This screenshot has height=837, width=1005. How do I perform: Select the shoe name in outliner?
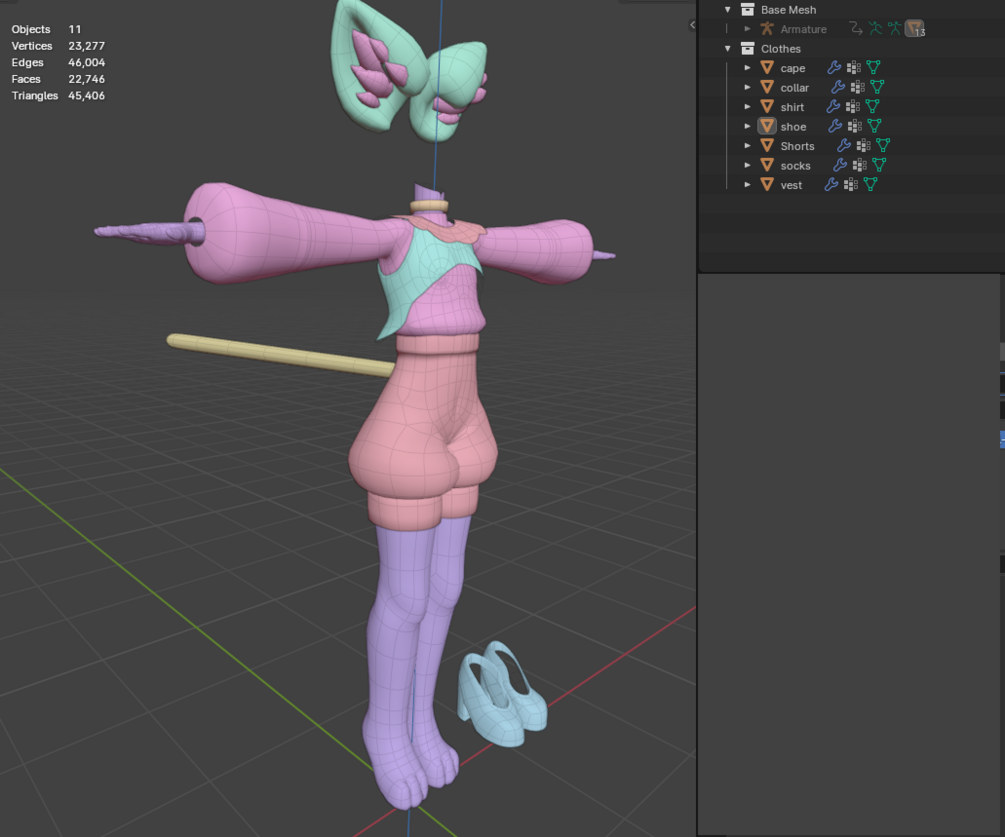(793, 127)
